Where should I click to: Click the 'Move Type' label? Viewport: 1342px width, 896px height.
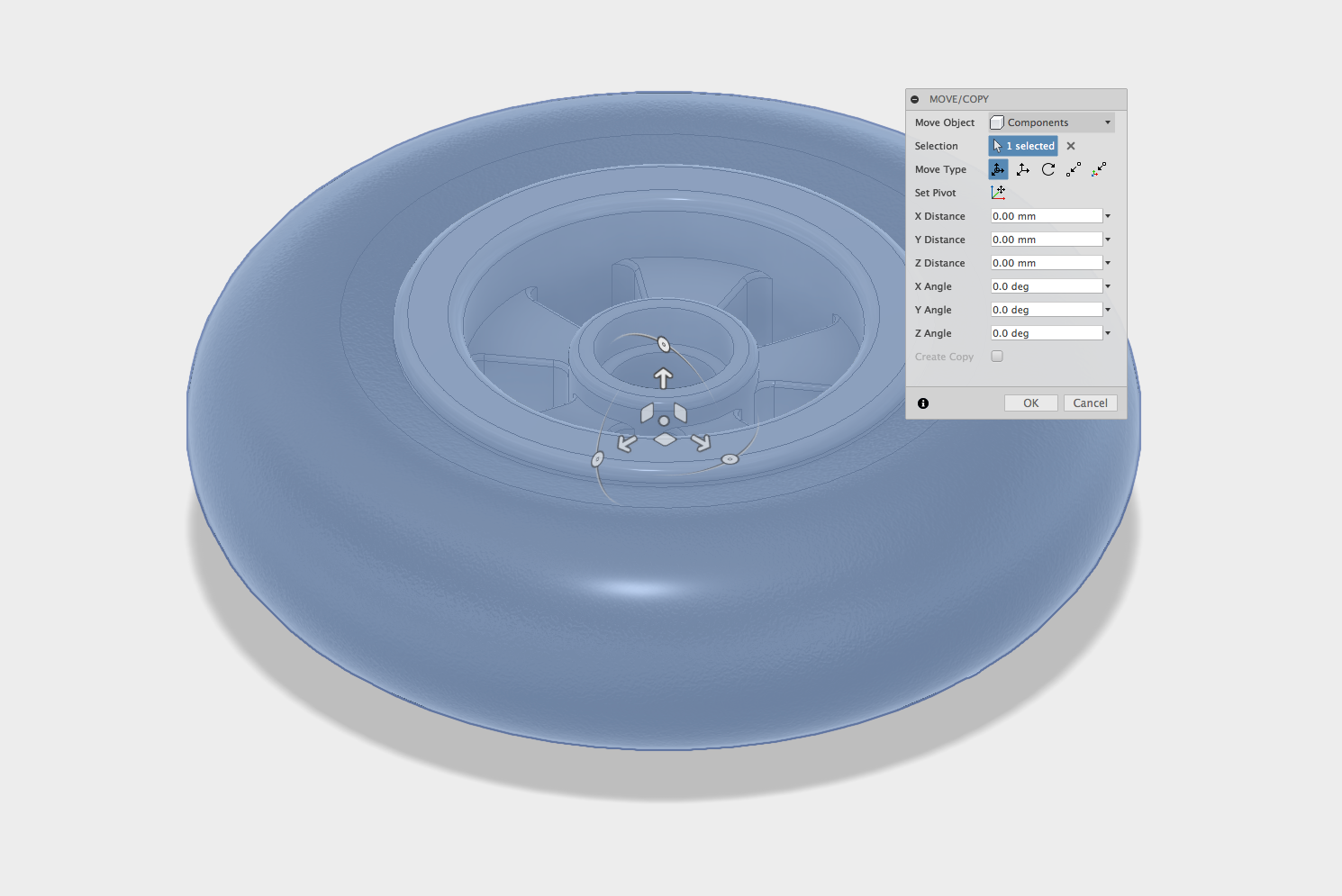tap(940, 169)
